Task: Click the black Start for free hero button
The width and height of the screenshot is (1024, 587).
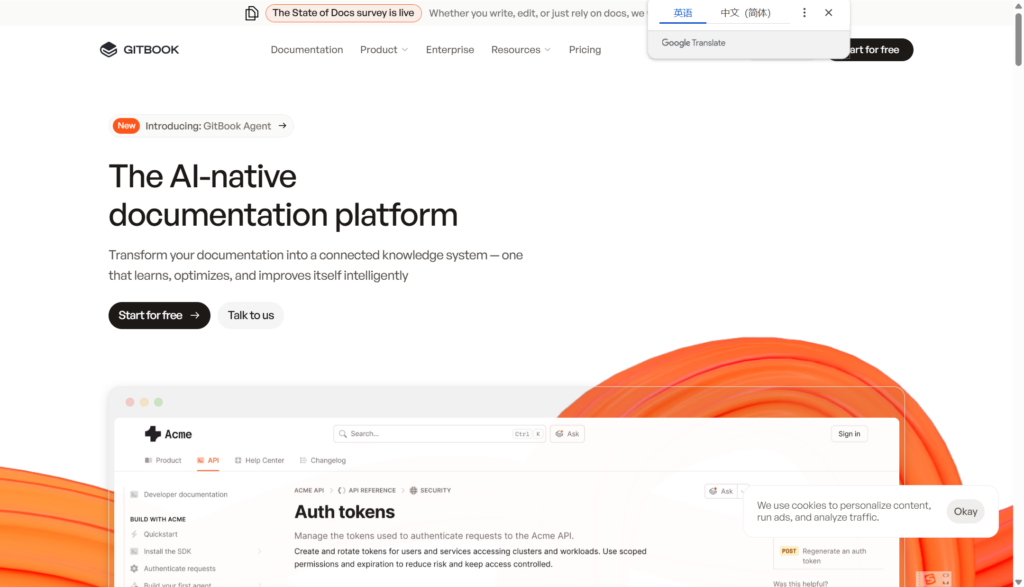Action: 159,315
